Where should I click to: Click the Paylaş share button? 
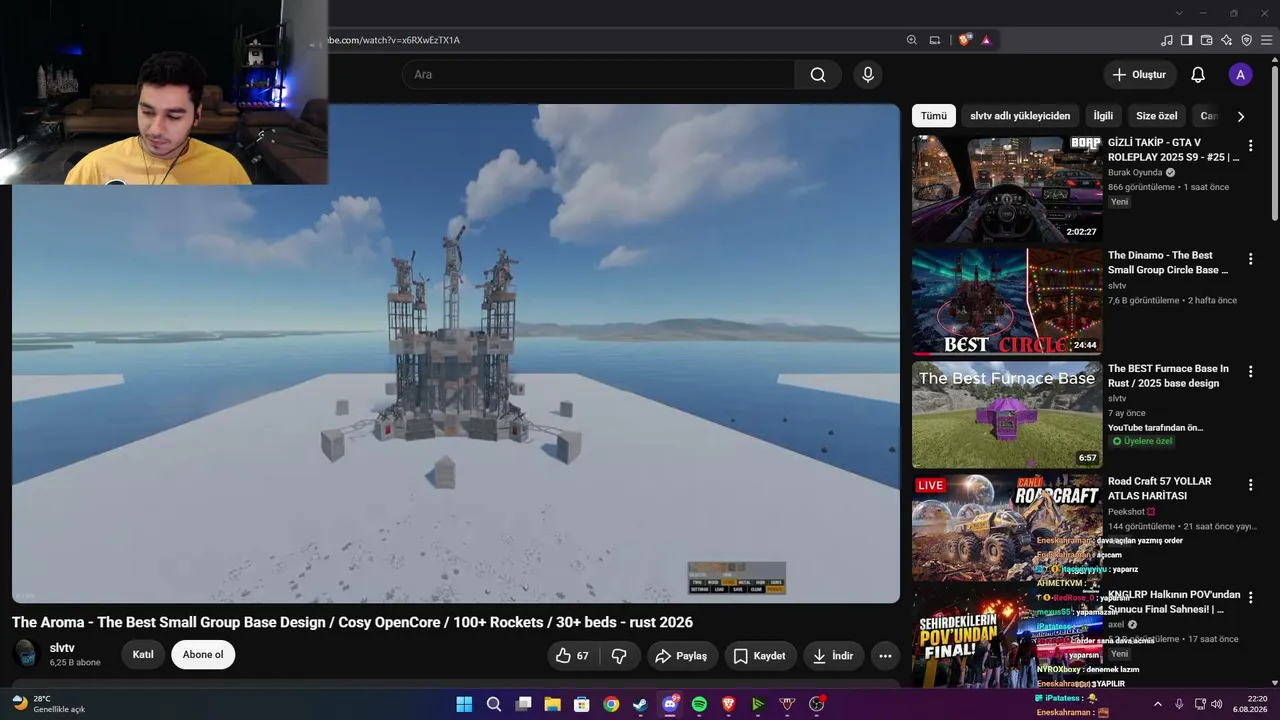coord(681,656)
